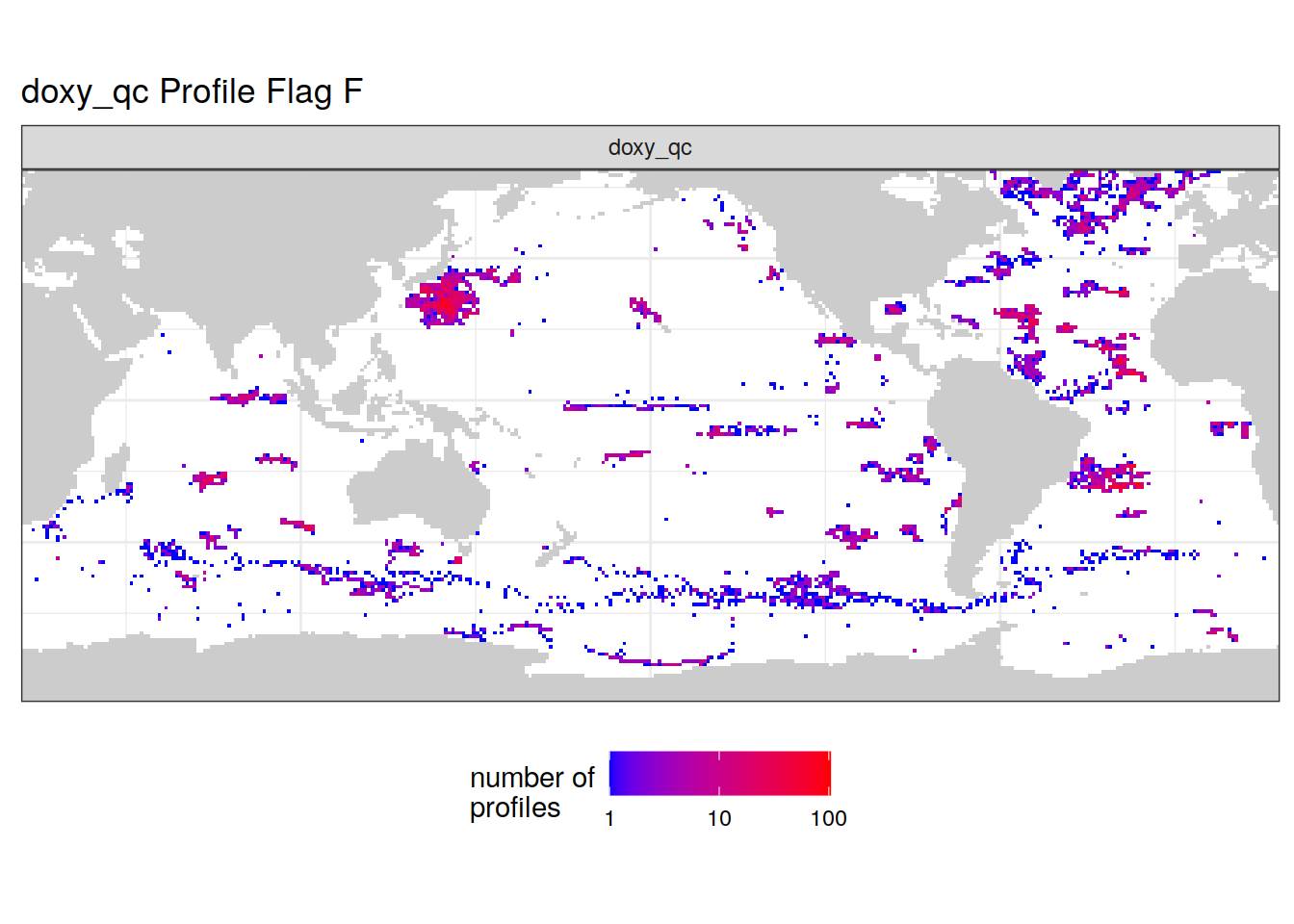Viewport: 1294px width, 924px height.
Task: Click the 'number of profiles' legend title
Action: [x=531, y=792]
